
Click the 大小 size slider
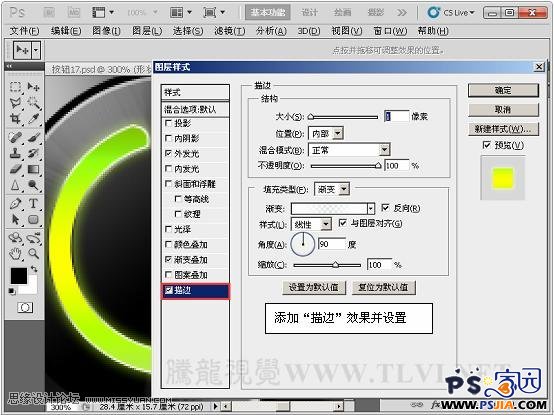pos(343,117)
